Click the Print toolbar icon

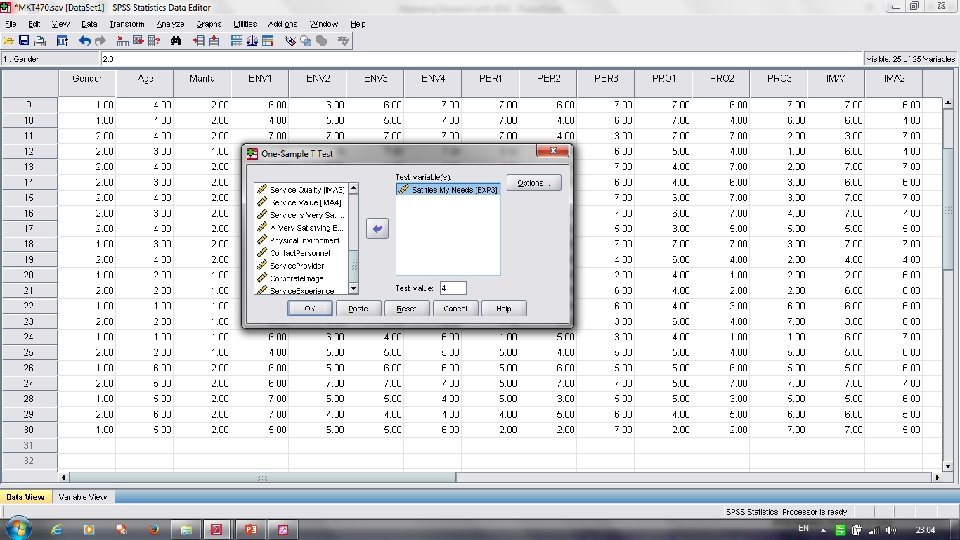point(40,41)
